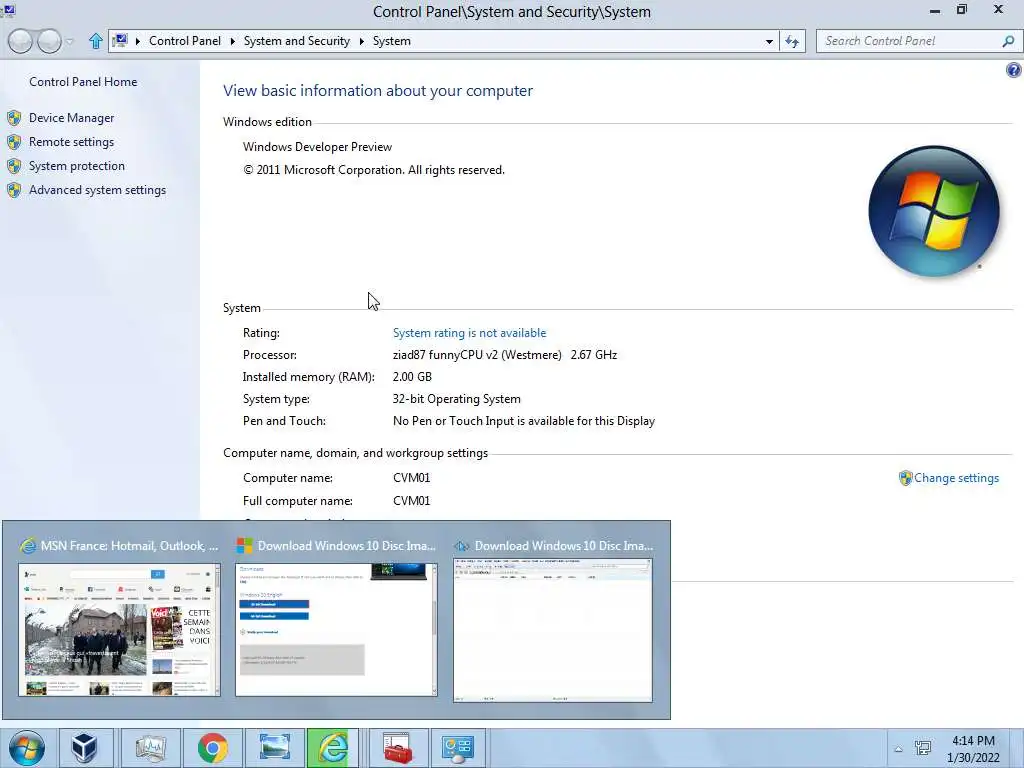
Task: Open address bar history dropdown
Action: pyautogui.click(x=769, y=41)
